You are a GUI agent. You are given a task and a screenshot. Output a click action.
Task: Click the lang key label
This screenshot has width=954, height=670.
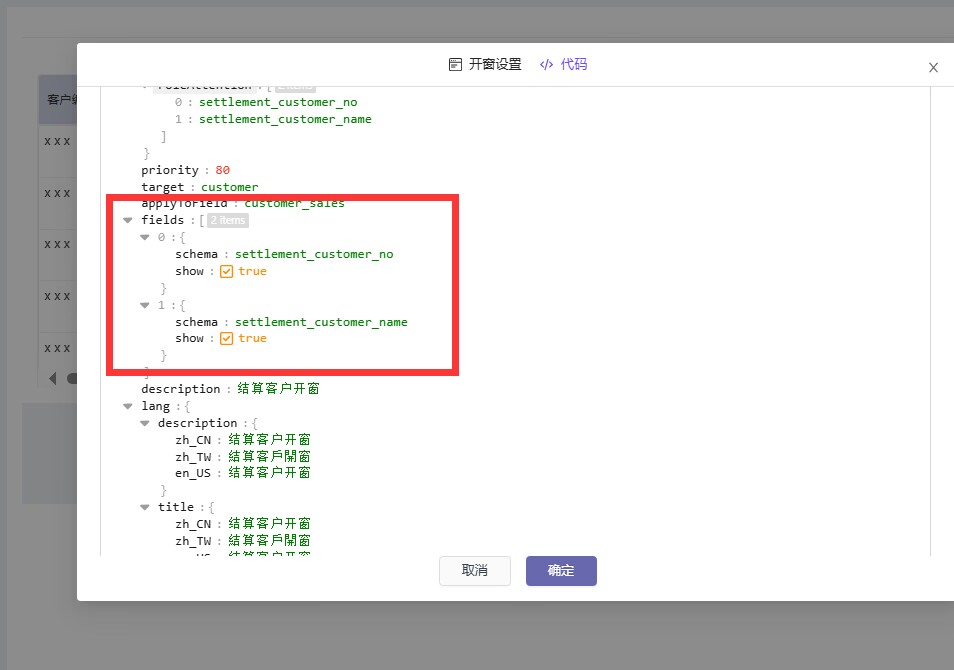pos(156,407)
